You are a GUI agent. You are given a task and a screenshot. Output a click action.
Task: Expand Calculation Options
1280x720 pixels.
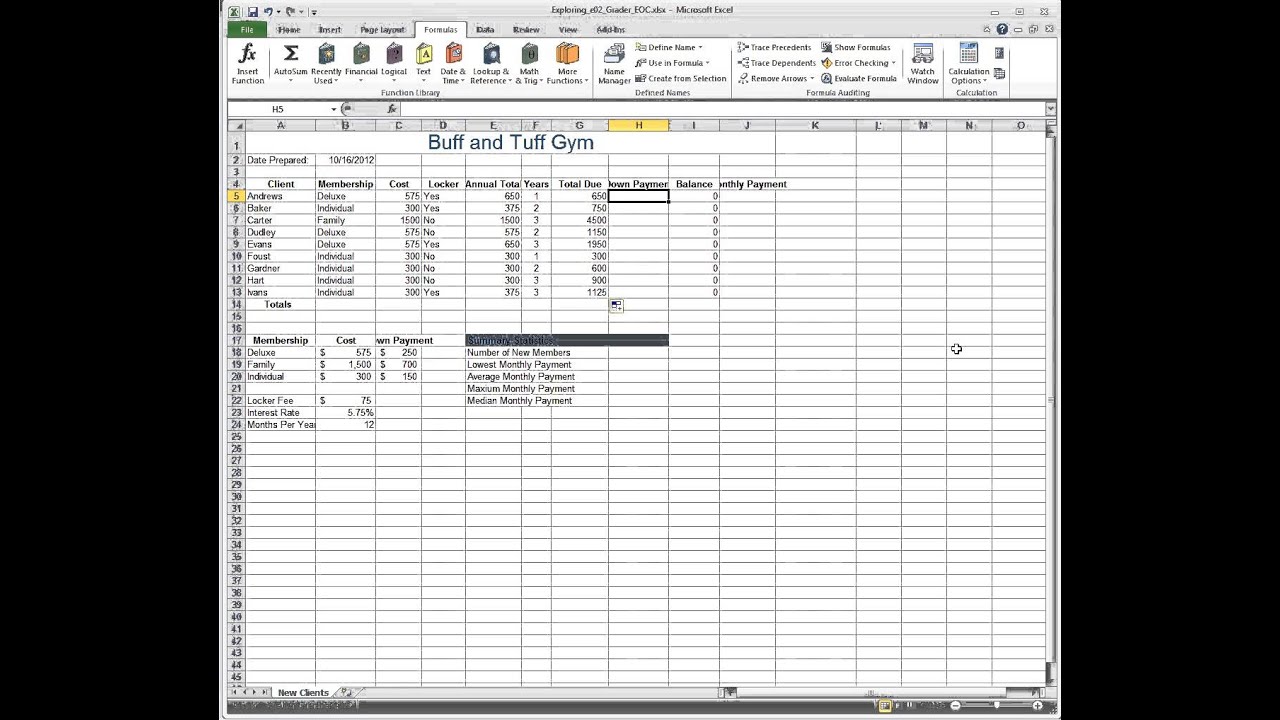968,64
